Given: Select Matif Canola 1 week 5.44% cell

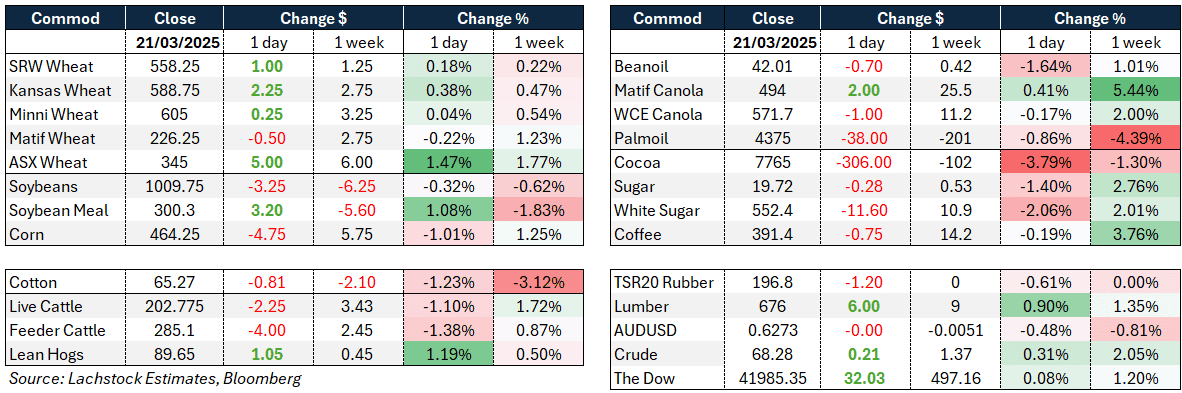Looking at the screenshot, I should (1136, 91).
